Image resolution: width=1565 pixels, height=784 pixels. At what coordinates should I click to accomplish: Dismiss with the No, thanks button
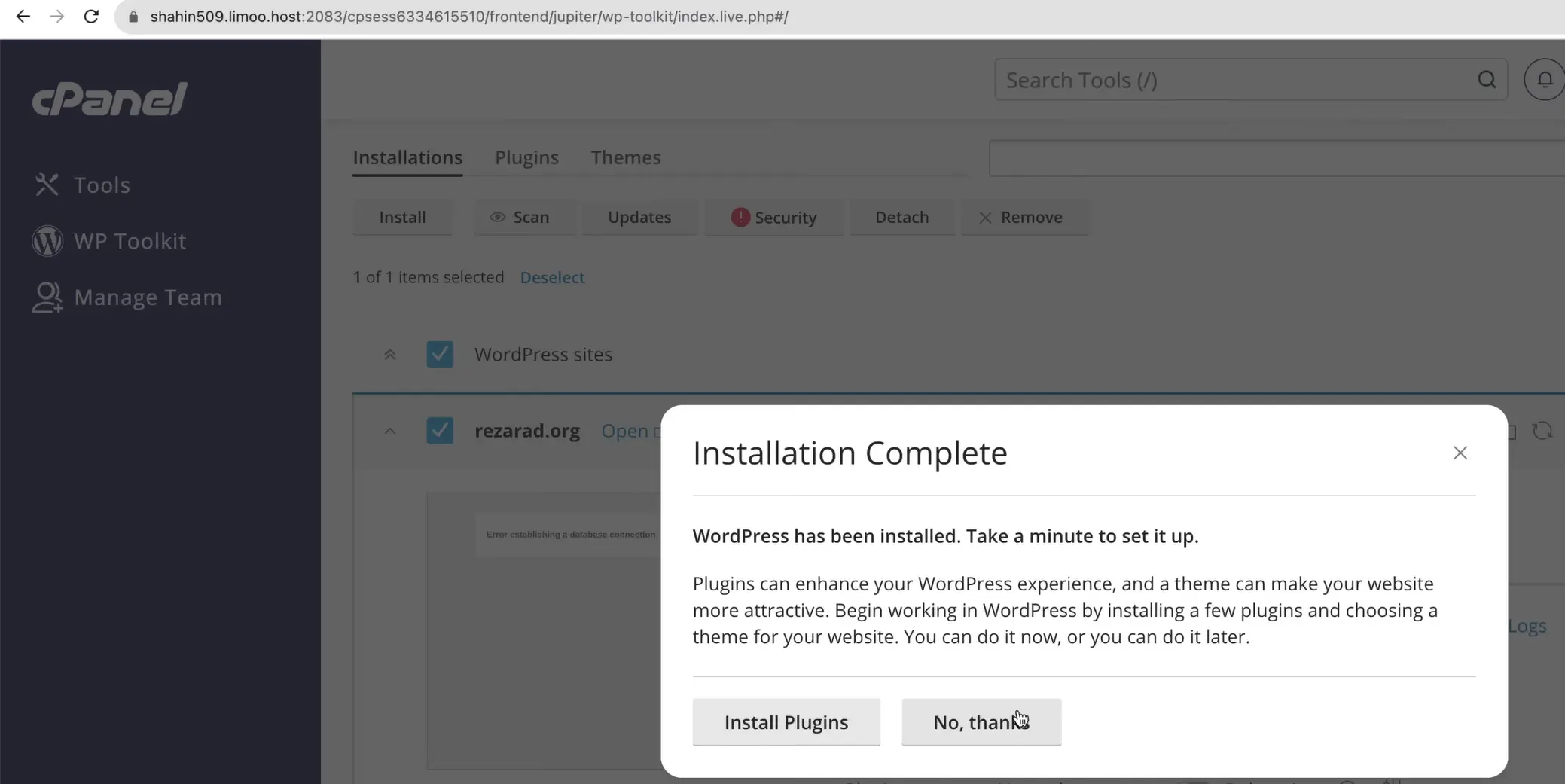pos(981,722)
